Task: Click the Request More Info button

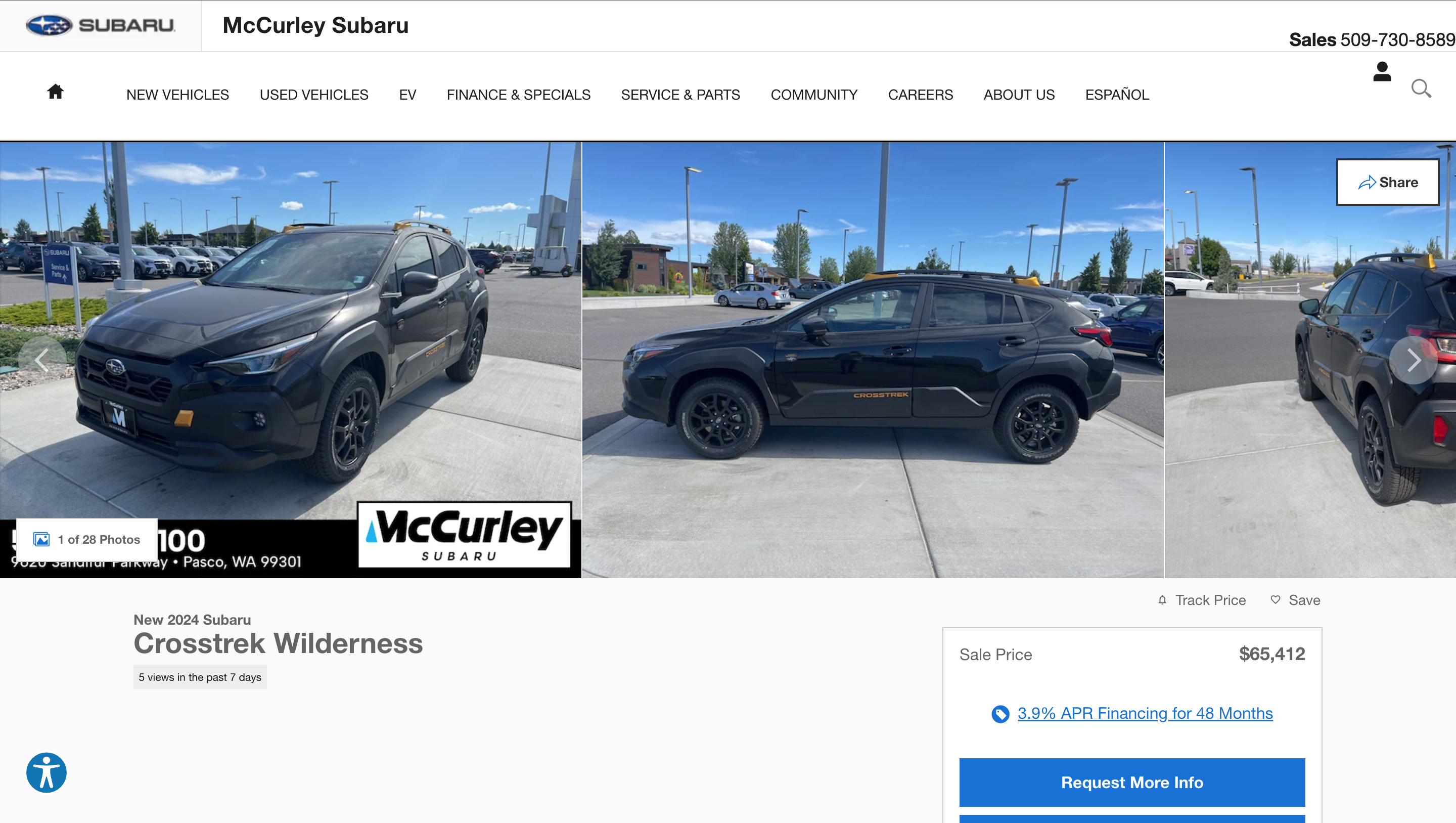Action: (1131, 782)
